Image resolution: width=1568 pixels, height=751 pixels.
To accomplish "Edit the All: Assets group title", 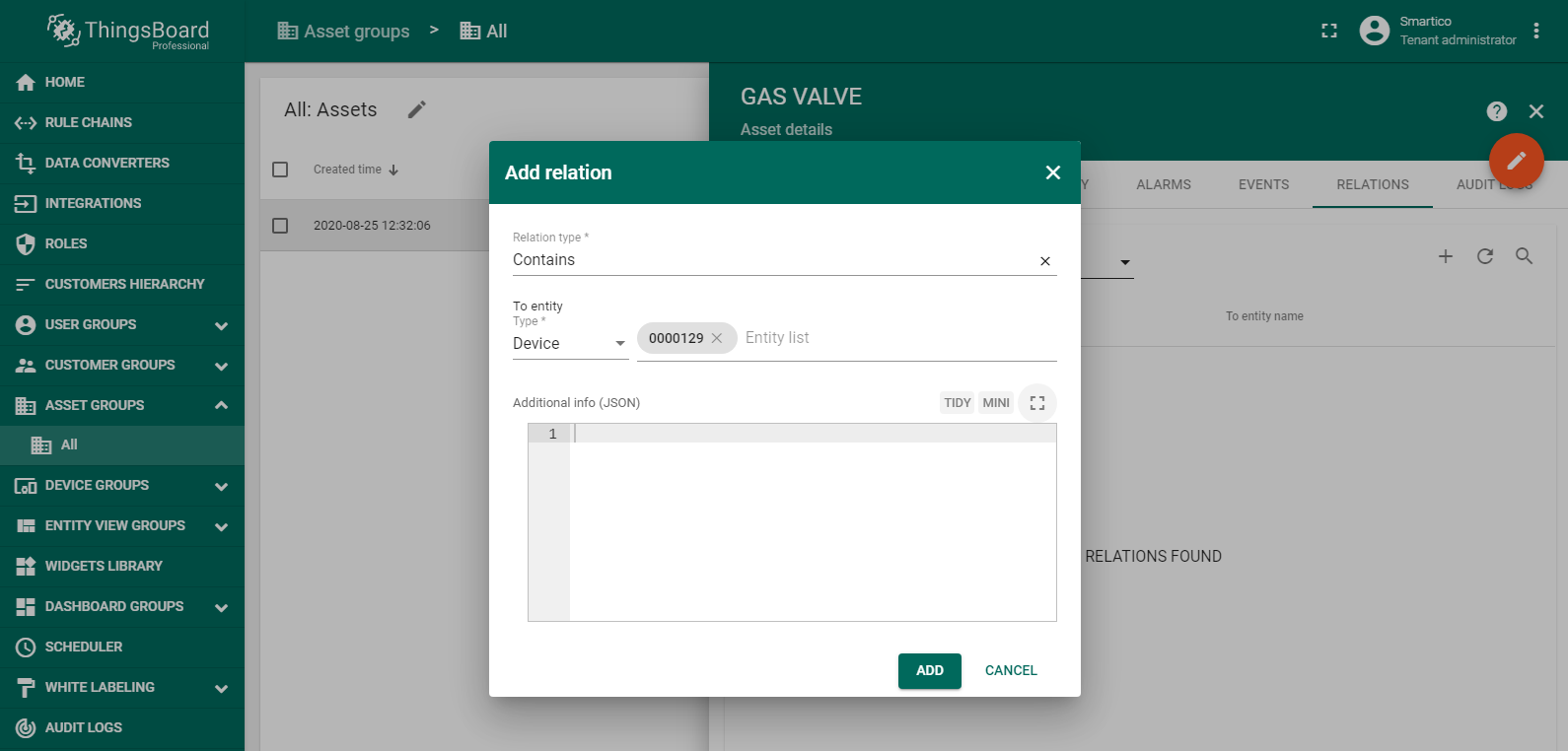I will (x=417, y=109).
